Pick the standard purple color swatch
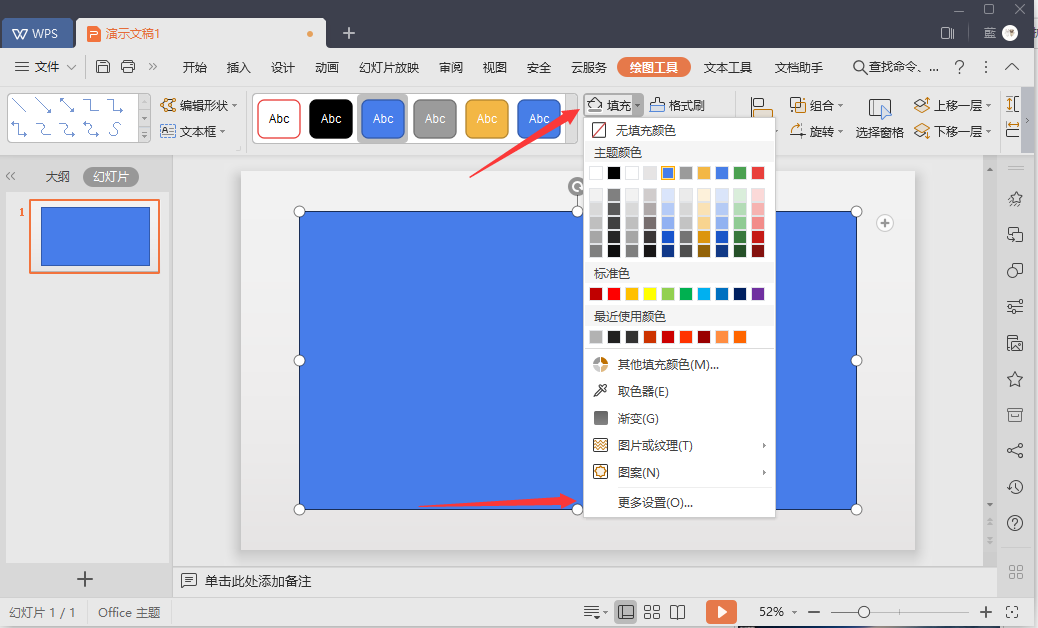The width and height of the screenshot is (1038, 628). (758, 294)
